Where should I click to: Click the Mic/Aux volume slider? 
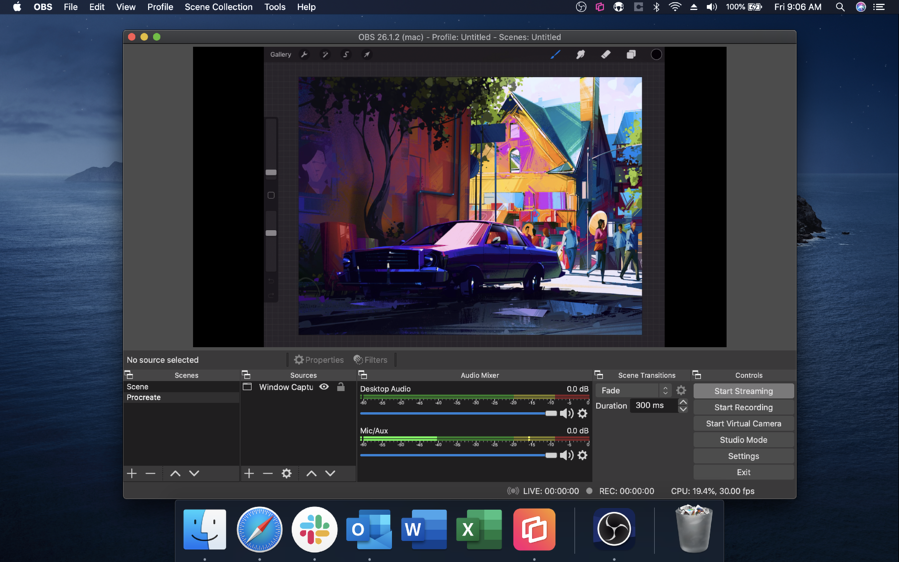(x=458, y=455)
